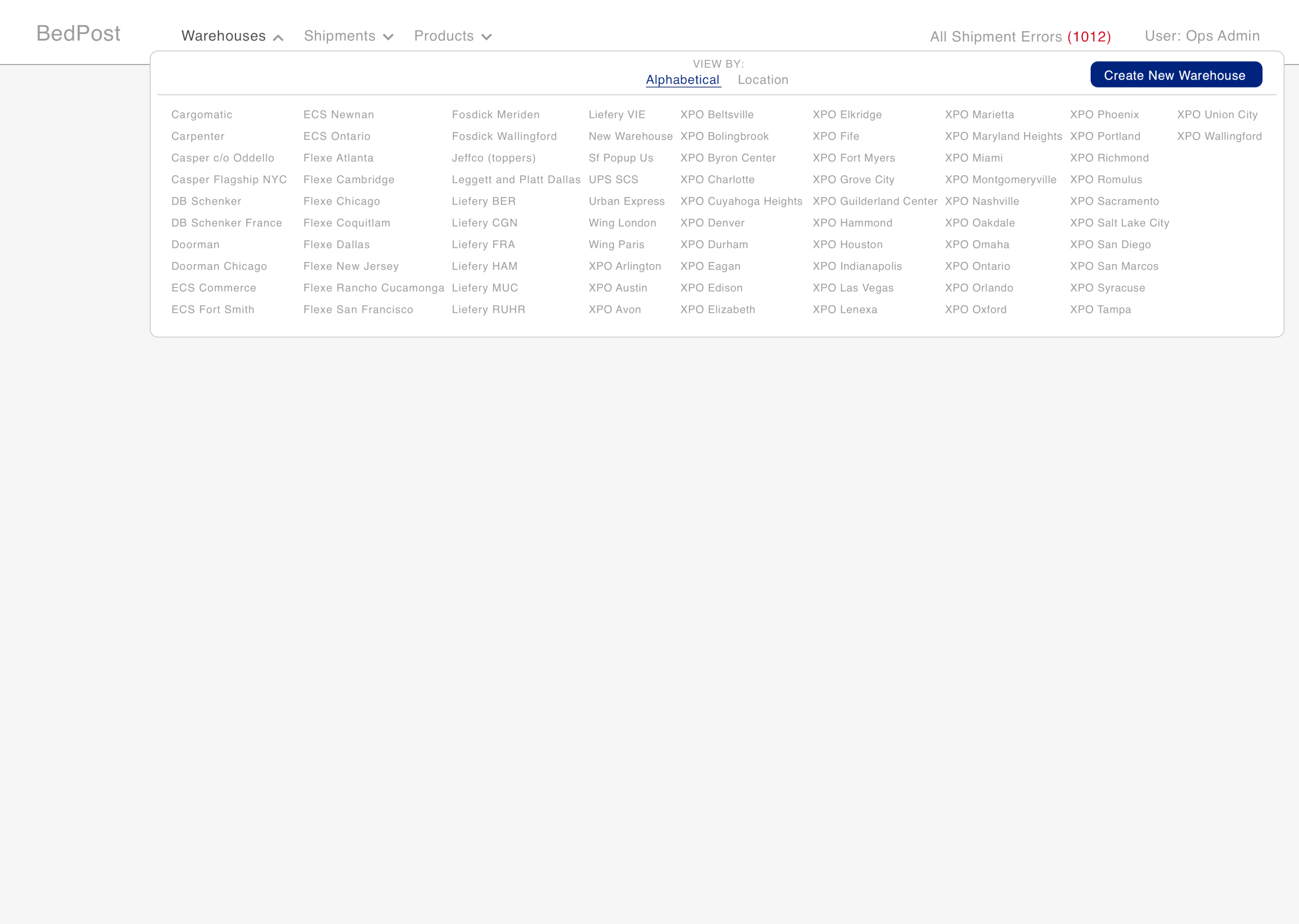Select New Warehouse entry
Screen dimensions: 1299x924
pyautogui.click(x=630, y=136)
